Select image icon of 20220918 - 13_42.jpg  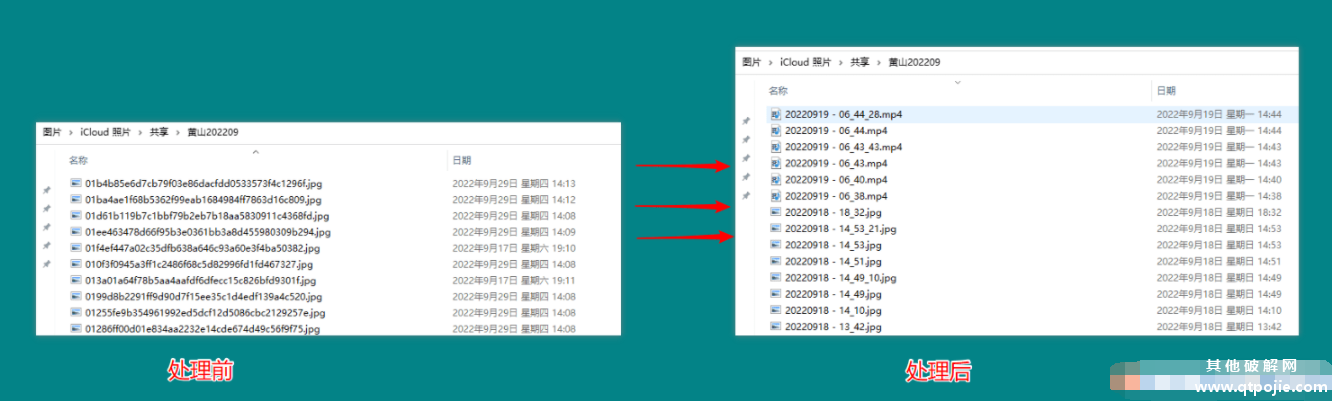775,326
